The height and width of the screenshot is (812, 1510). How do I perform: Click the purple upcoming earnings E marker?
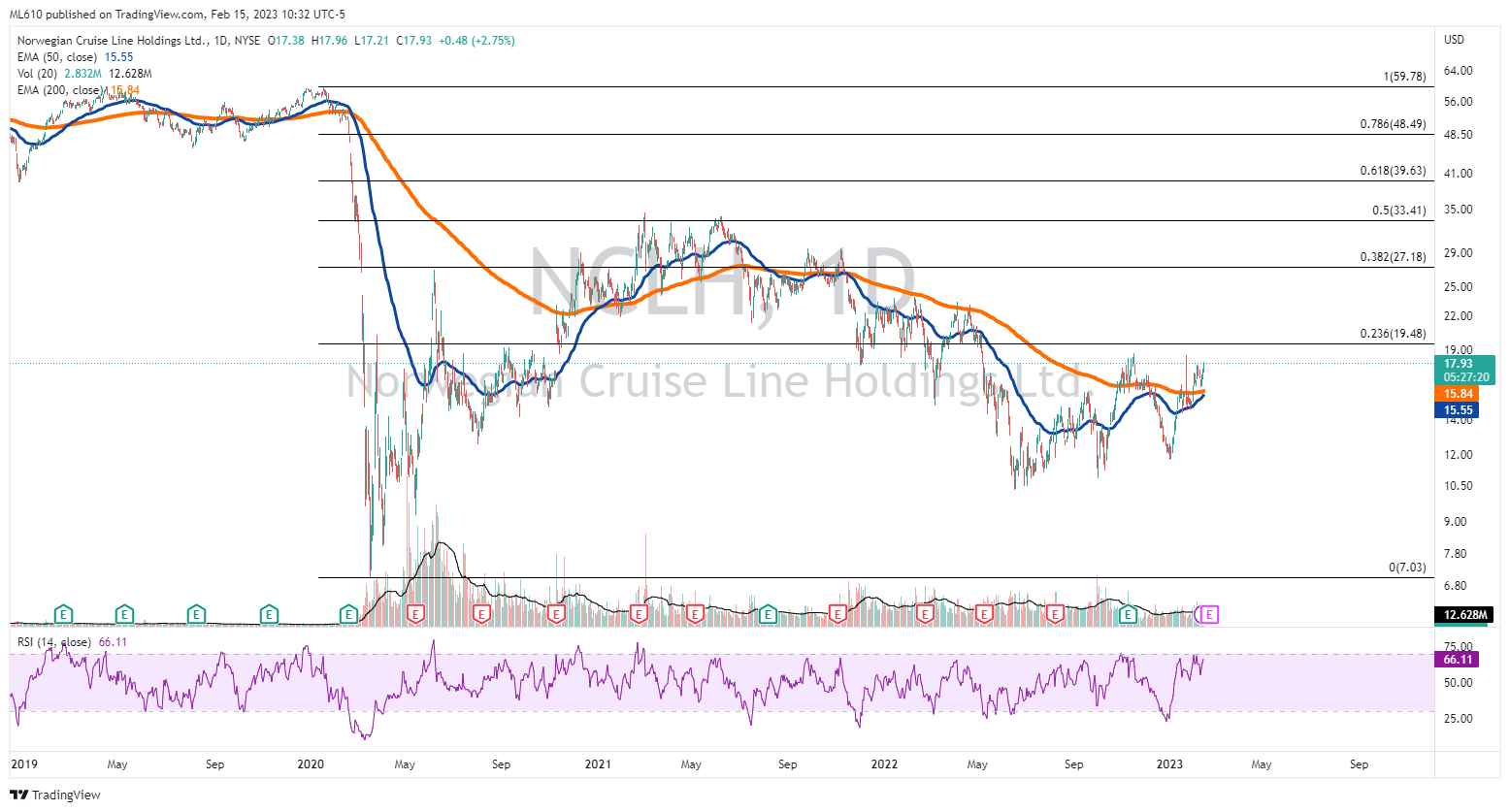1210,614
